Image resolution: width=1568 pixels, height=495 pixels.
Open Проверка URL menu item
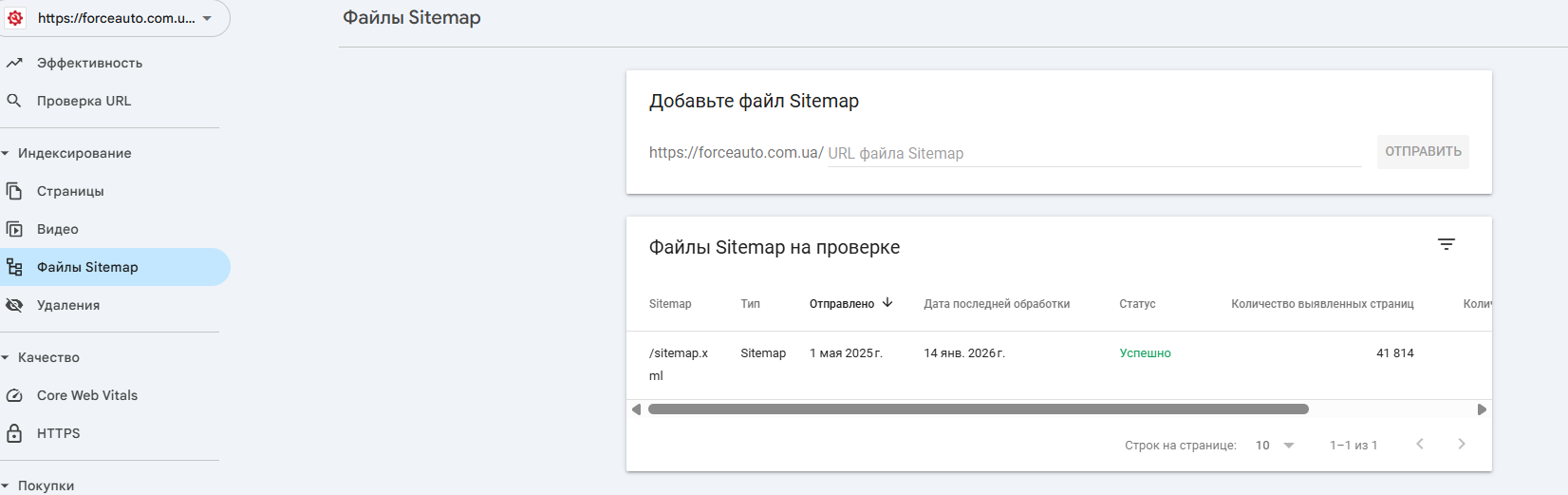click(x=84, y=101)
